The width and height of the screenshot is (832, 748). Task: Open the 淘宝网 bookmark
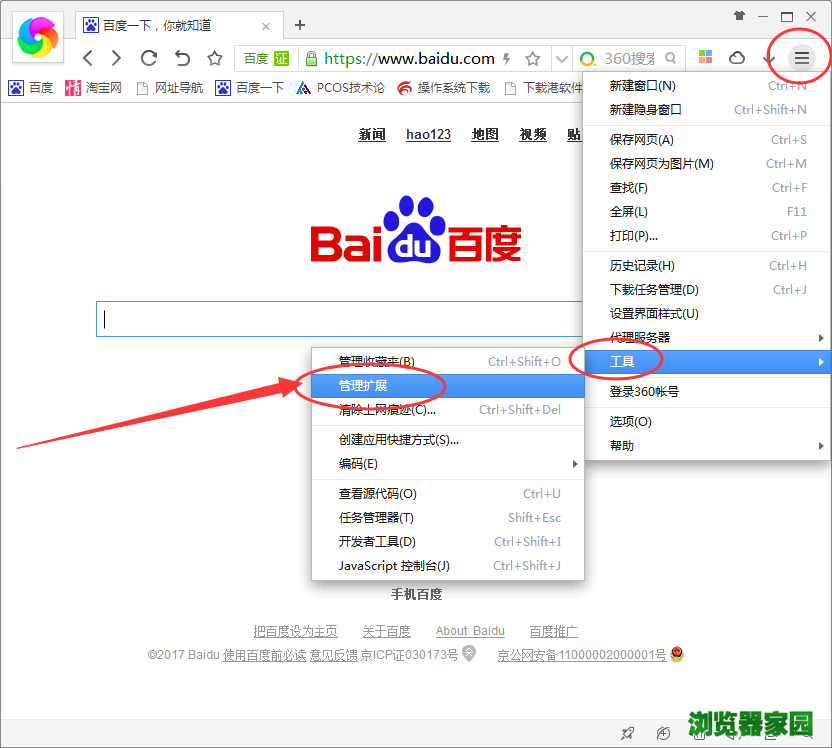(x=93, y=88)
